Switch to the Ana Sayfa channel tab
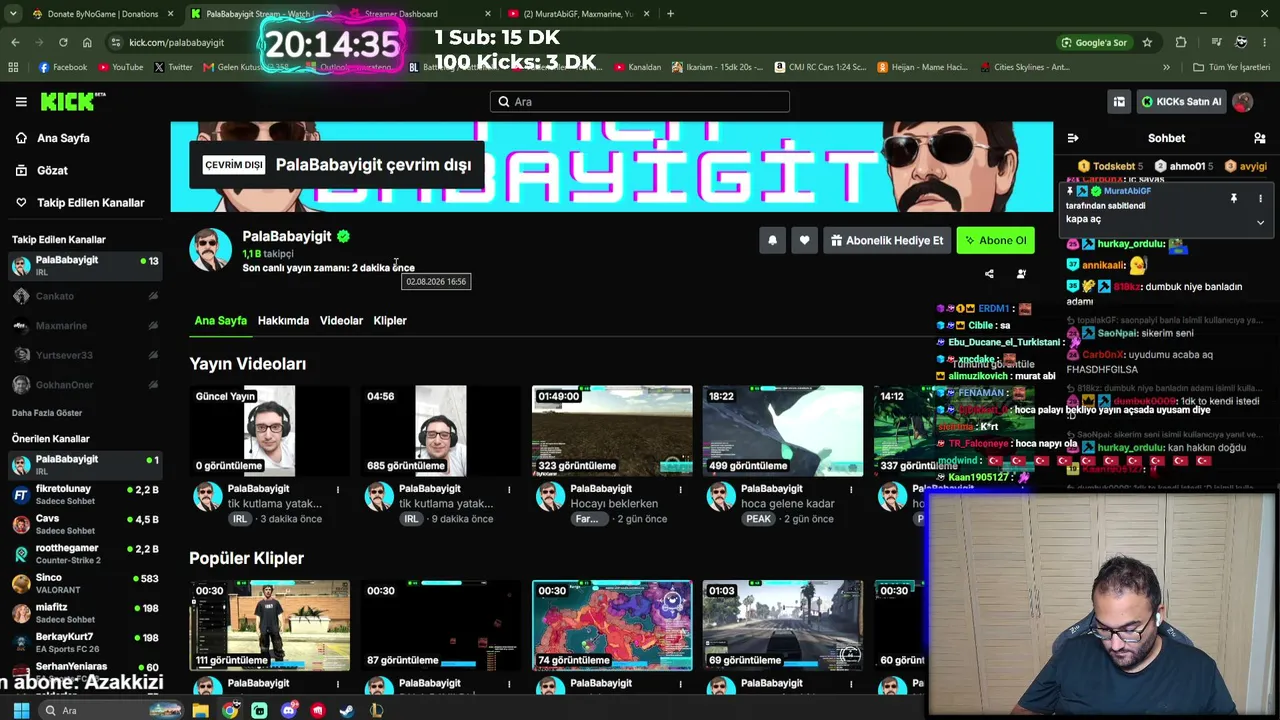Viewport: 1280px width, 720px height. point(220,320)
